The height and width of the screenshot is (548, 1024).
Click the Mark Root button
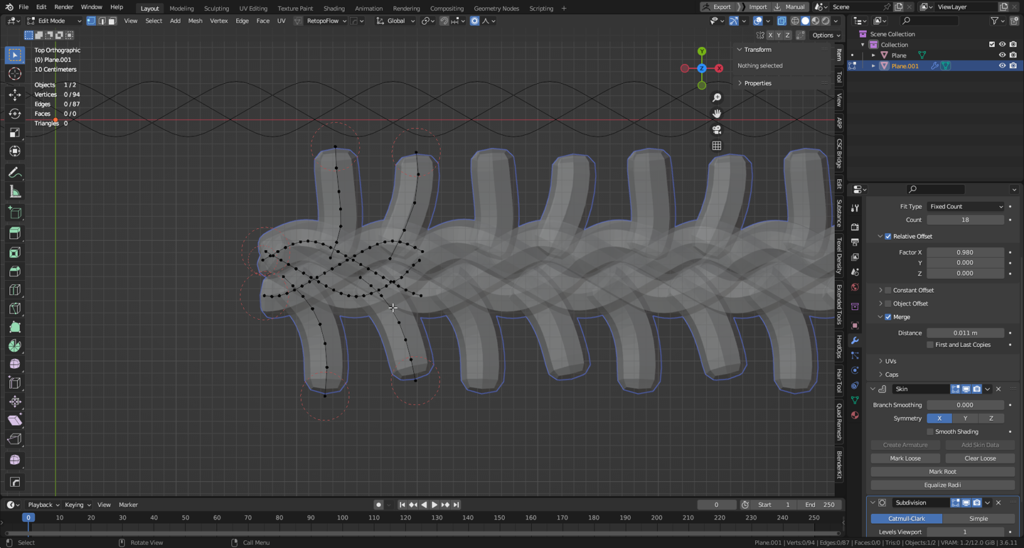(942, 472)
